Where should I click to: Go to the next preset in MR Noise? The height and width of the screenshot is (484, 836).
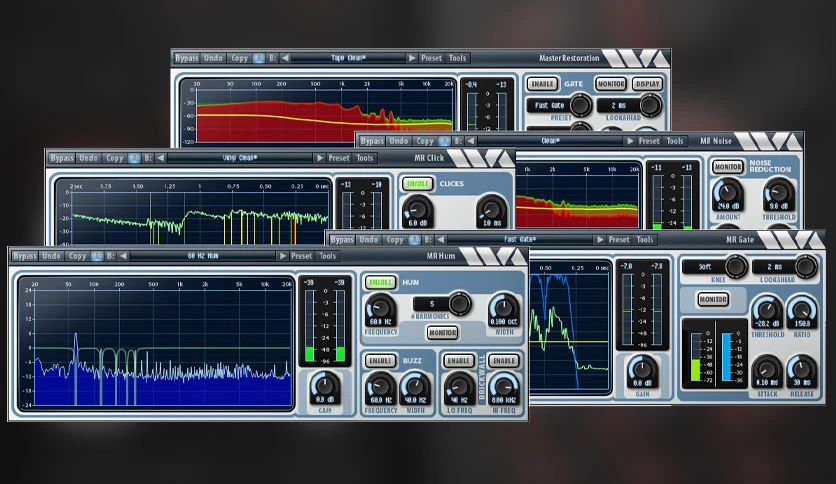tap(630, 141)
